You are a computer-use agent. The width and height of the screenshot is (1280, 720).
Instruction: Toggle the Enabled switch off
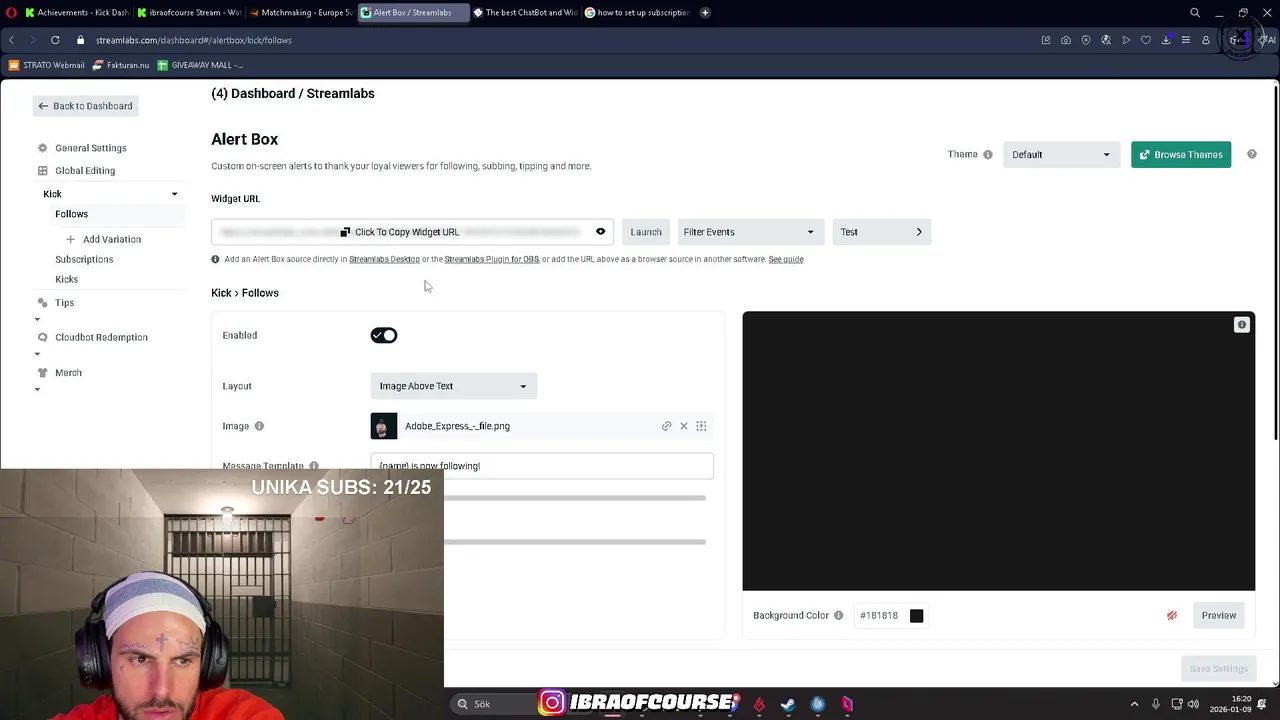[x=384, y=335]
